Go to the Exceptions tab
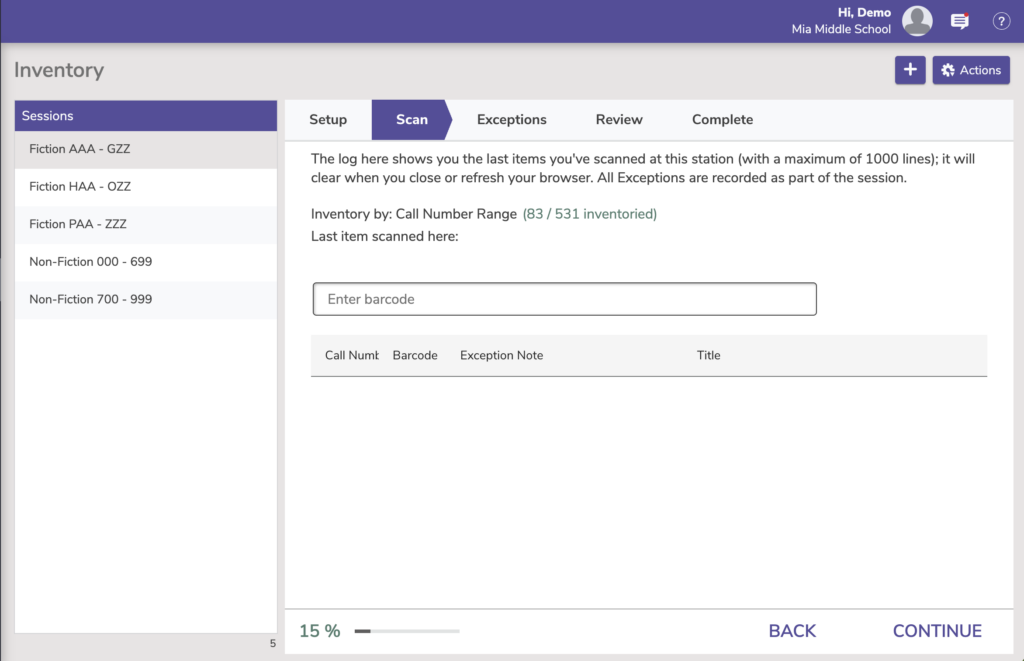1024x661 pixels. point(511,120)
